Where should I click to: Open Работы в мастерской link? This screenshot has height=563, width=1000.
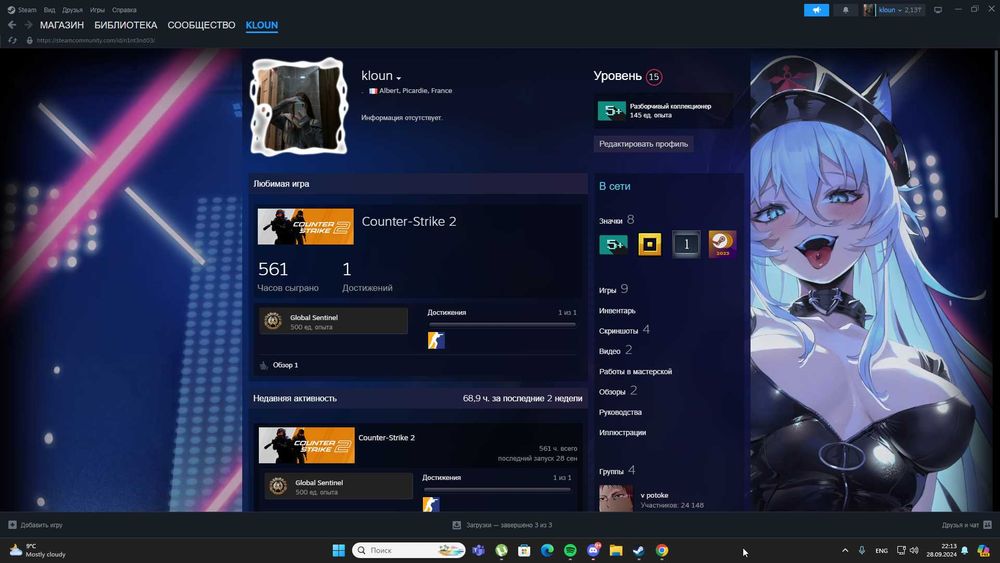pos(635,371)
